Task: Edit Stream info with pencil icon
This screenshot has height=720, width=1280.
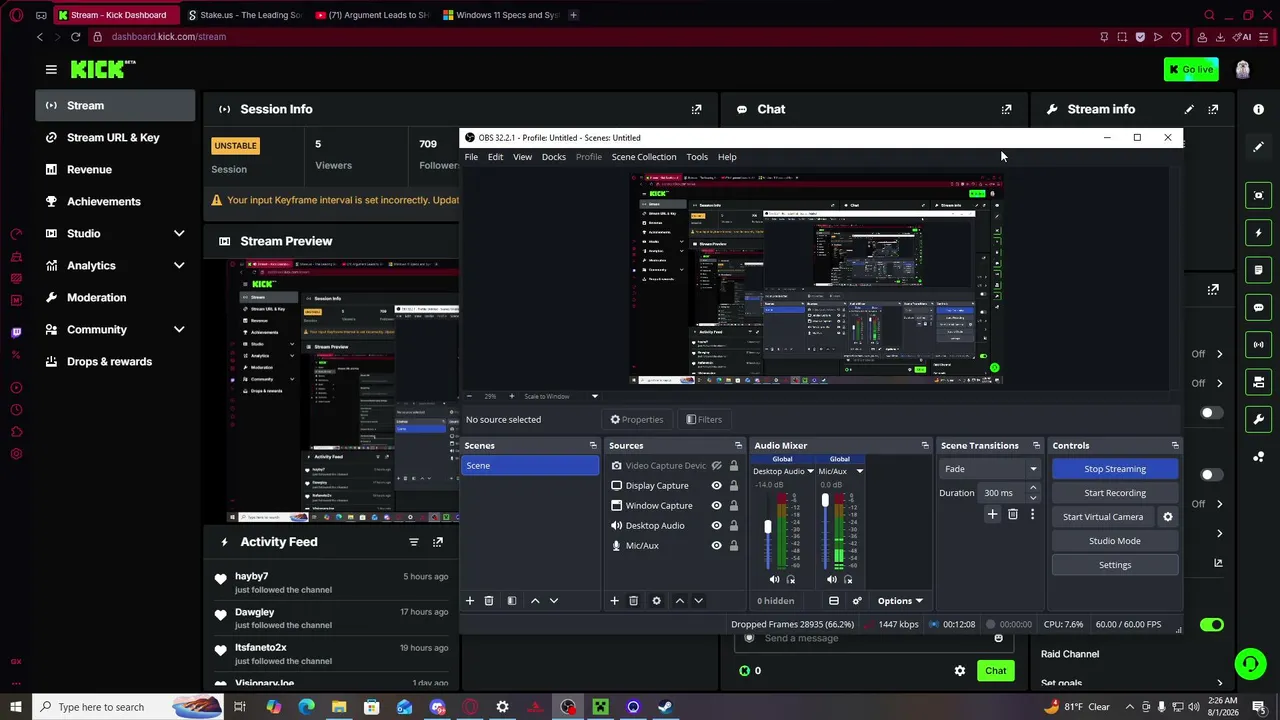Action: 1189,109
